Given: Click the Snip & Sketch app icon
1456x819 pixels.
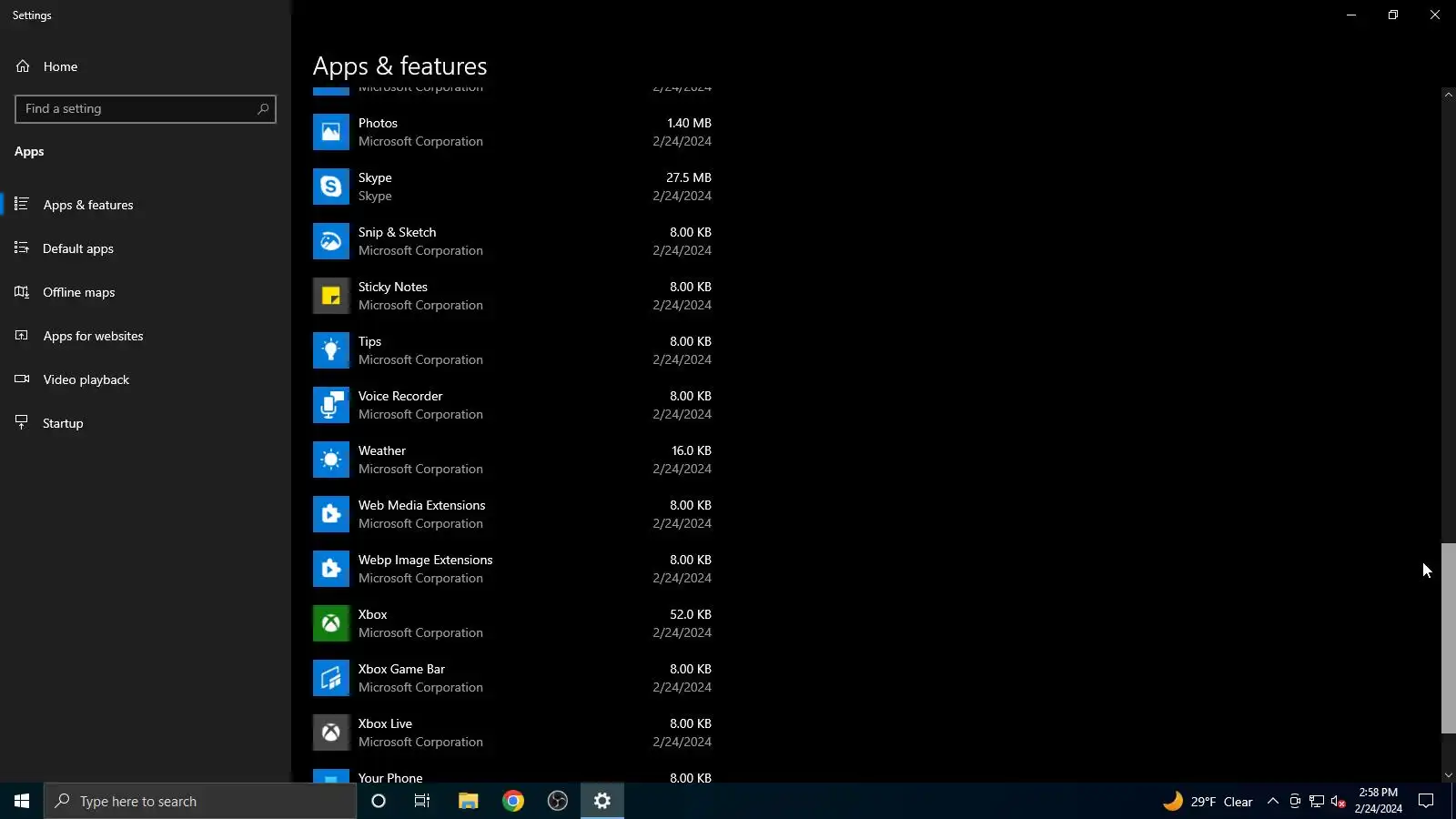Looking at the screenshot, I should [331, 241].
